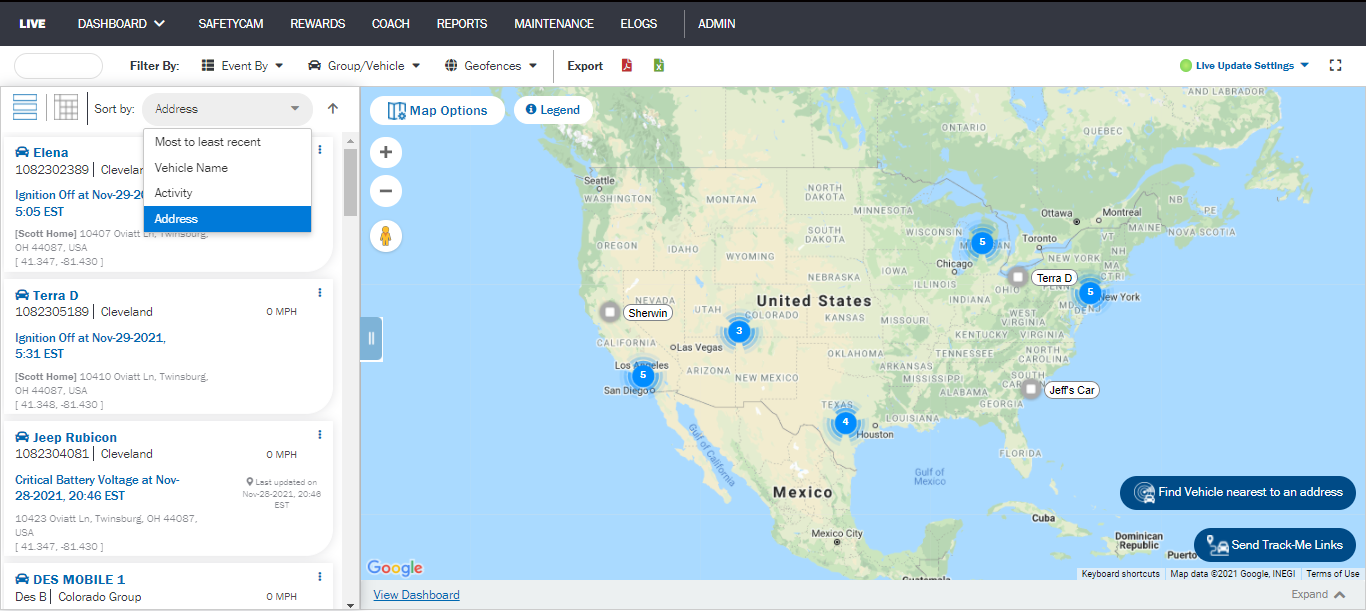Image resolution: width=1366 pixels, height=611 pixels.
Task: Open Live Update Settings dropdown
Action: pos(1252,66)
